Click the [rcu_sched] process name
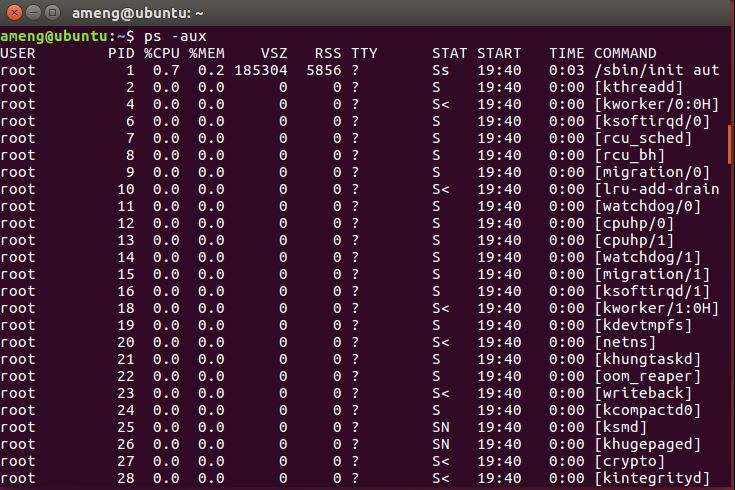Image resolution: width=735 pixels, height=490 pixels. coord(643,138)
